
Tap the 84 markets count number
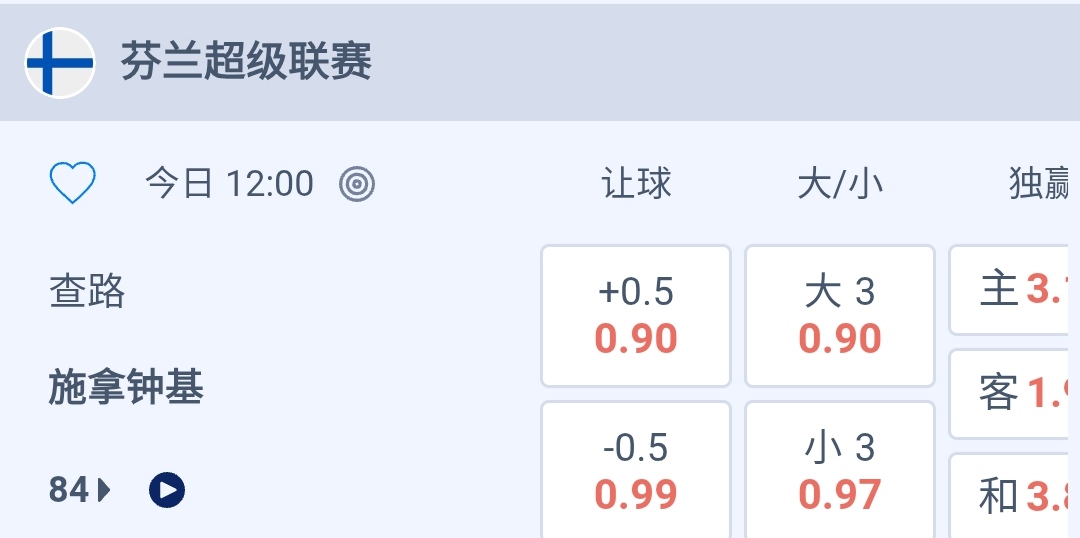pos(69,489)
